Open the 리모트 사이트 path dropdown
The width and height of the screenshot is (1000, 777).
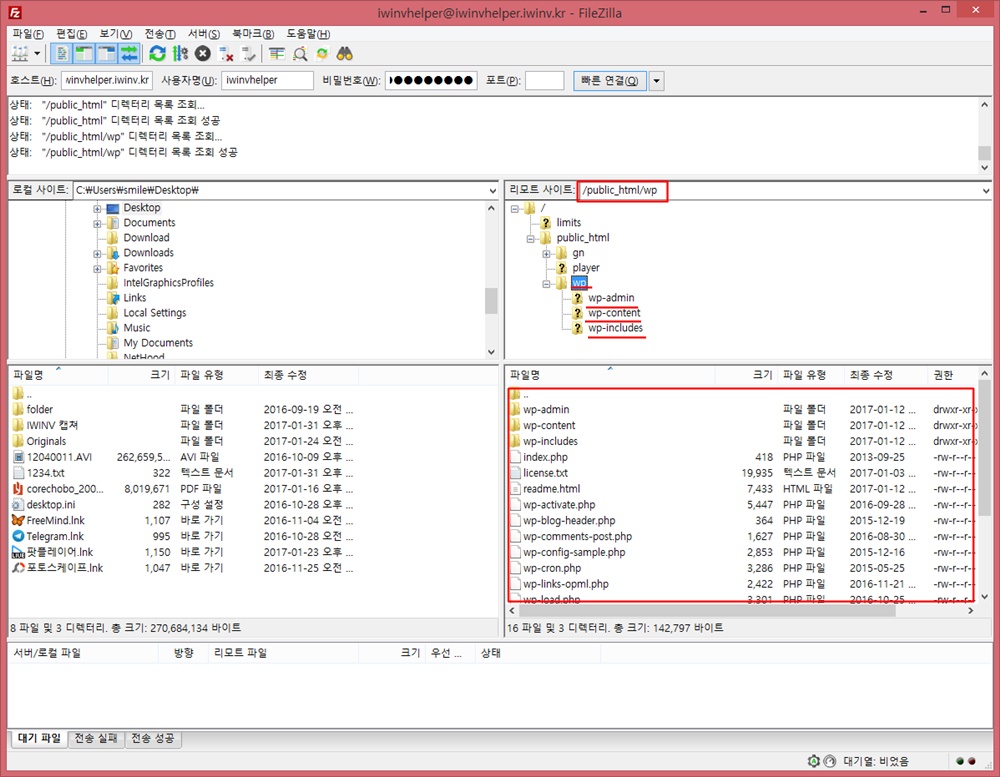point(987,190)
